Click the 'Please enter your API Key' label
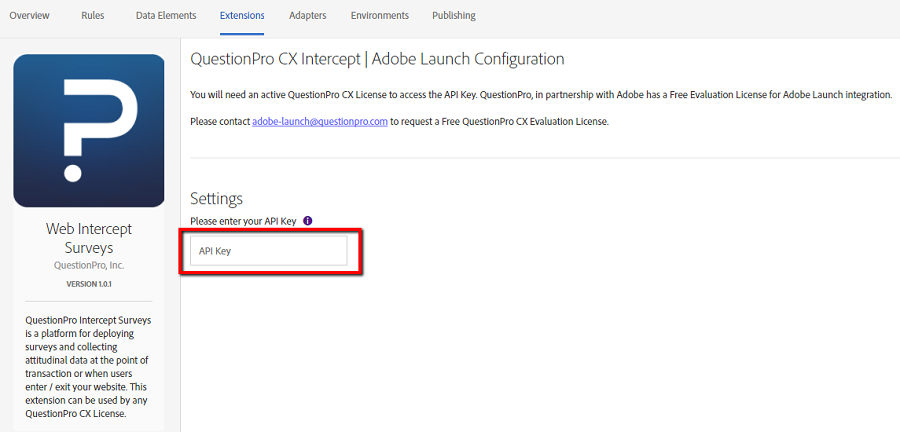The image size is (900, 432). 243,220
